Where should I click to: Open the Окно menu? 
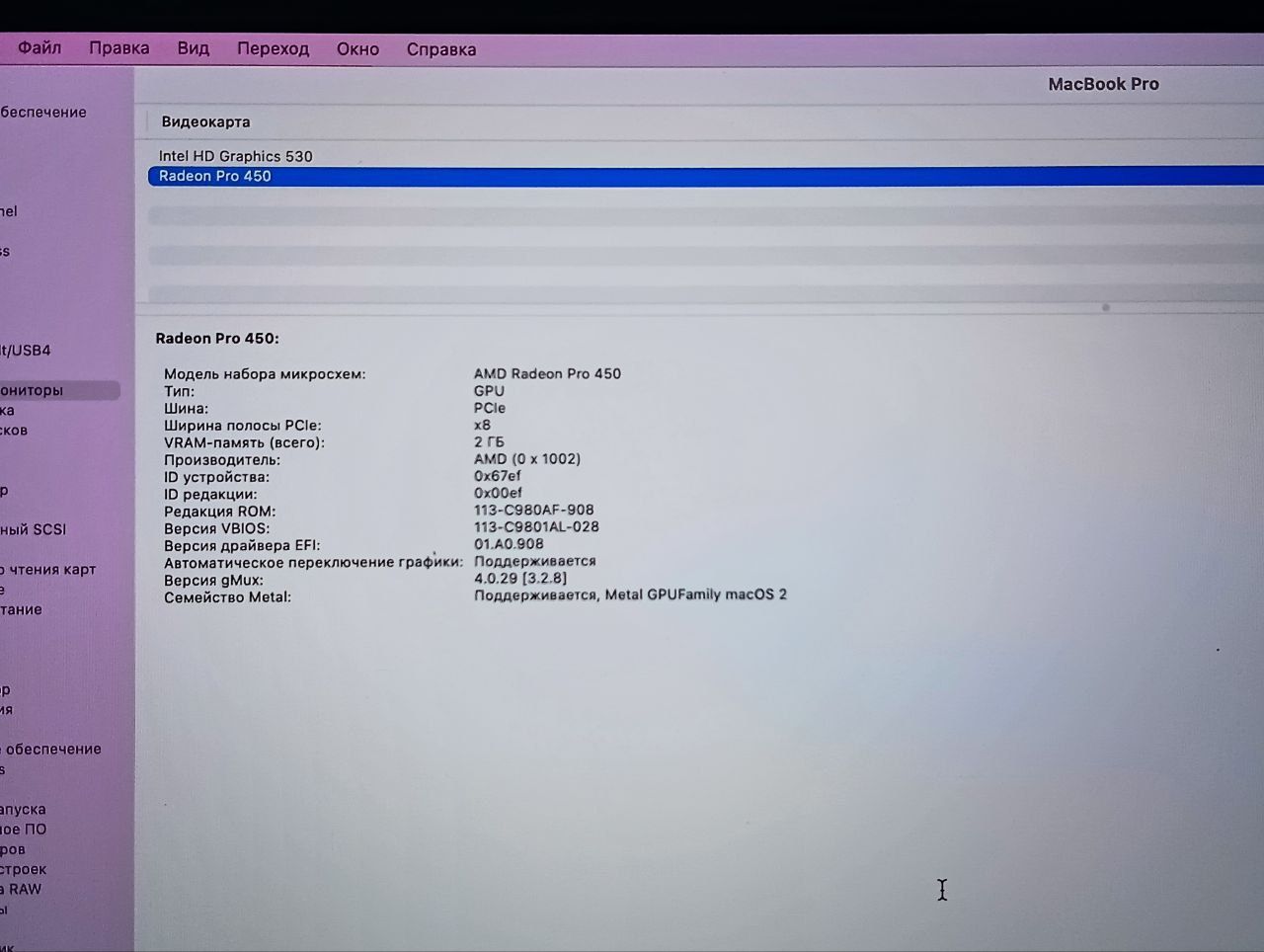click(x=357, y=48)
